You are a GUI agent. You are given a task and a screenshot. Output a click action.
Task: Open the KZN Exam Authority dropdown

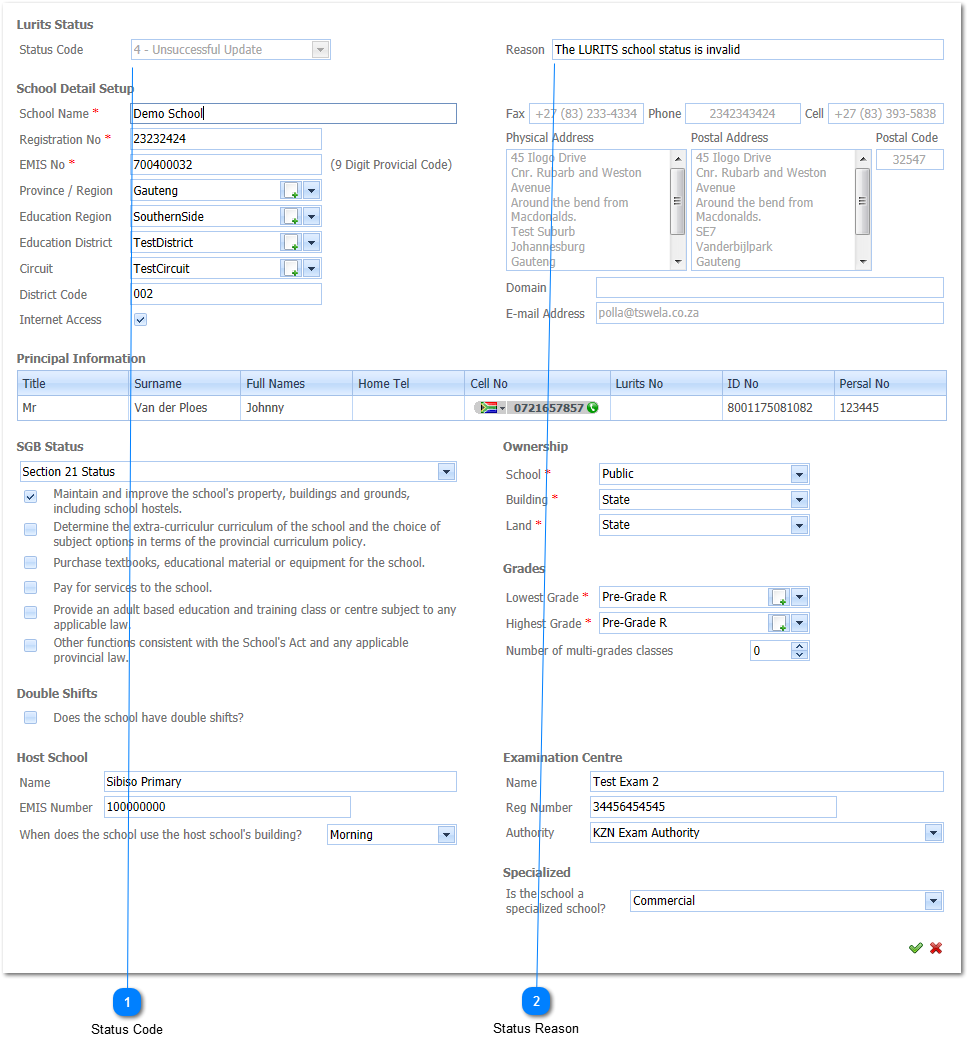[933, 833]
